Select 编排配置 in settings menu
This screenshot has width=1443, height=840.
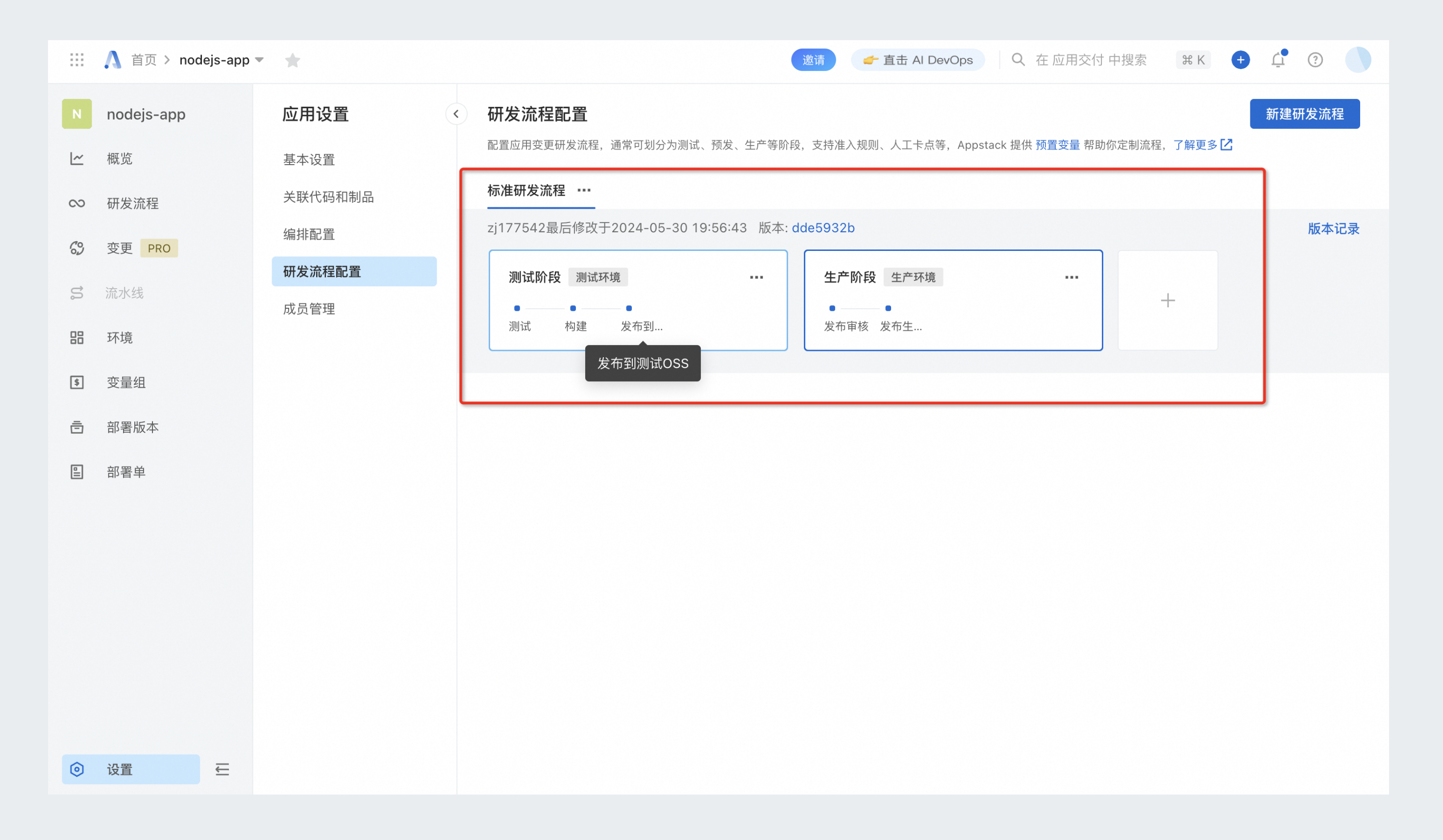click(x=309, y=234)
